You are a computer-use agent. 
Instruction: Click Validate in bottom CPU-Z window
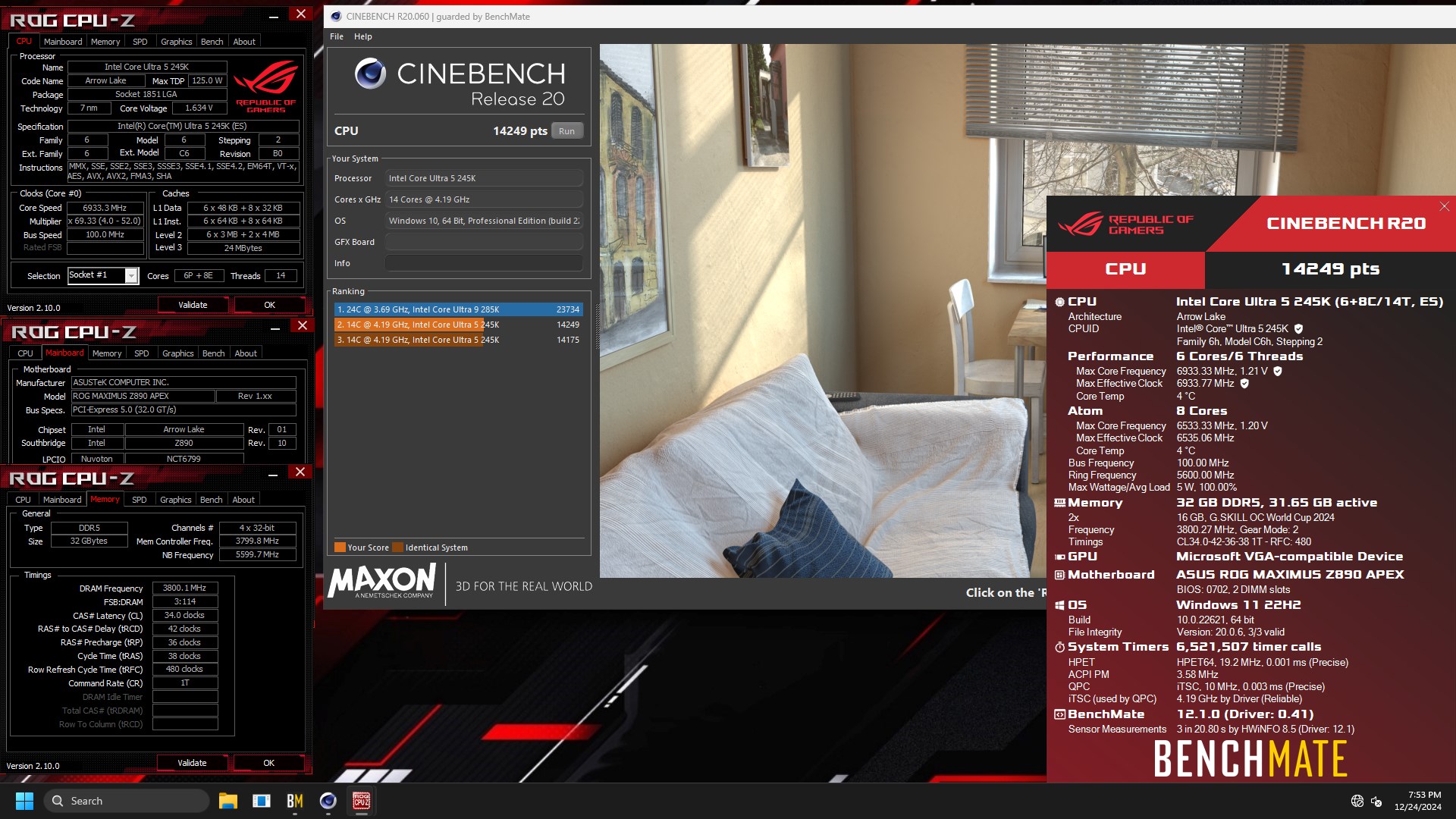point(192,763)
